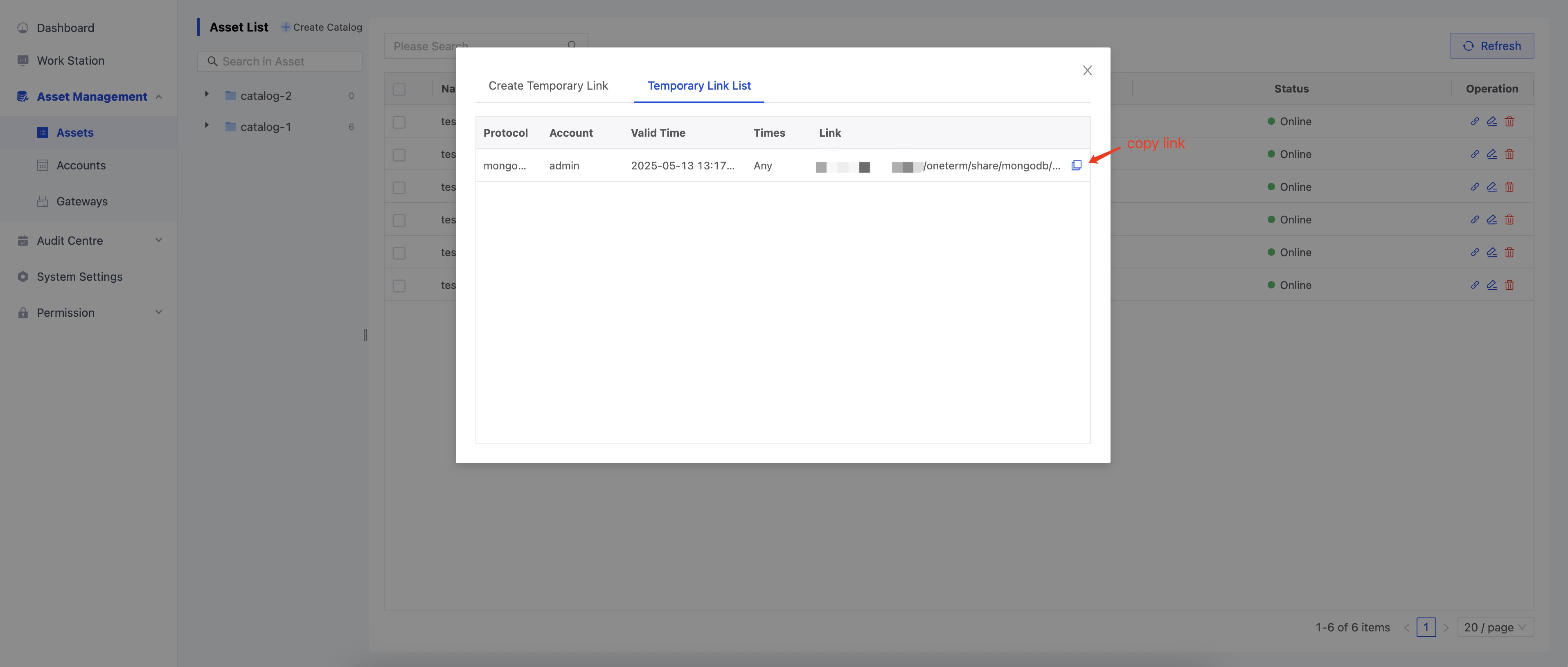This screenshot has width=1568, height=667.
Task: Close the temporary link dialog
Action: tap(1087, 71)
